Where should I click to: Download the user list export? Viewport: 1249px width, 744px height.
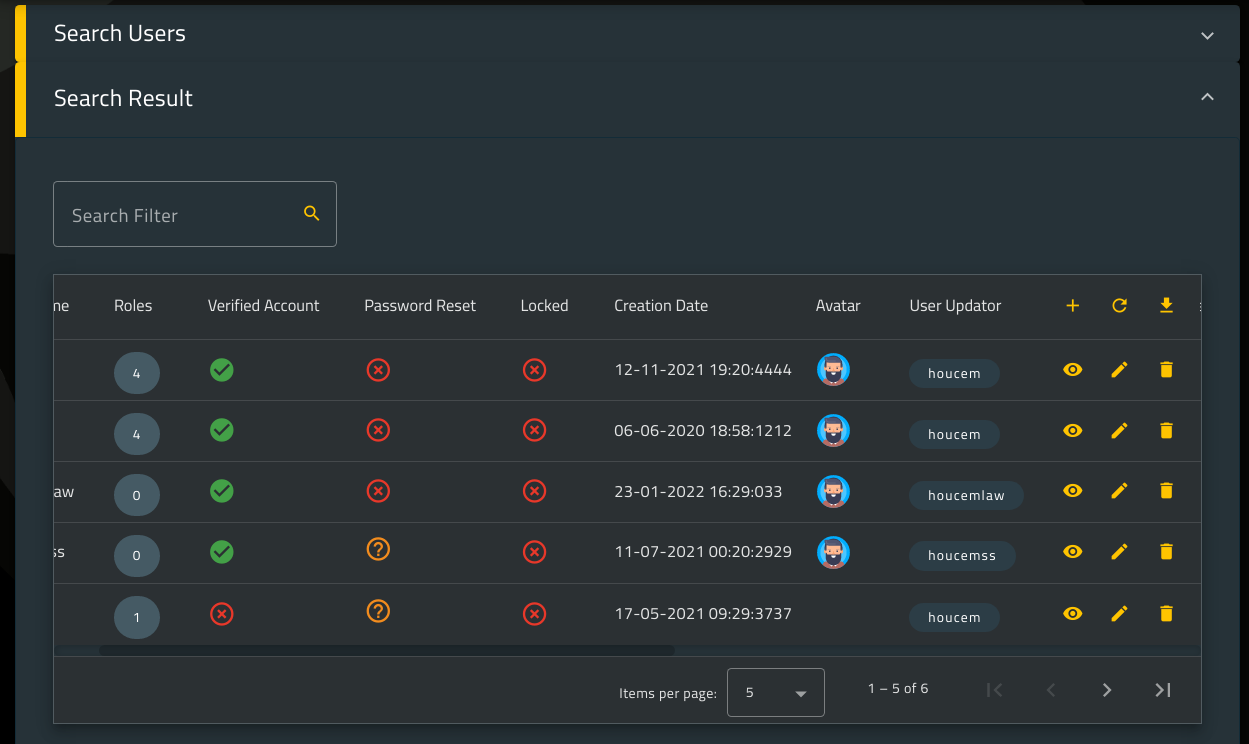[1166, 306]
